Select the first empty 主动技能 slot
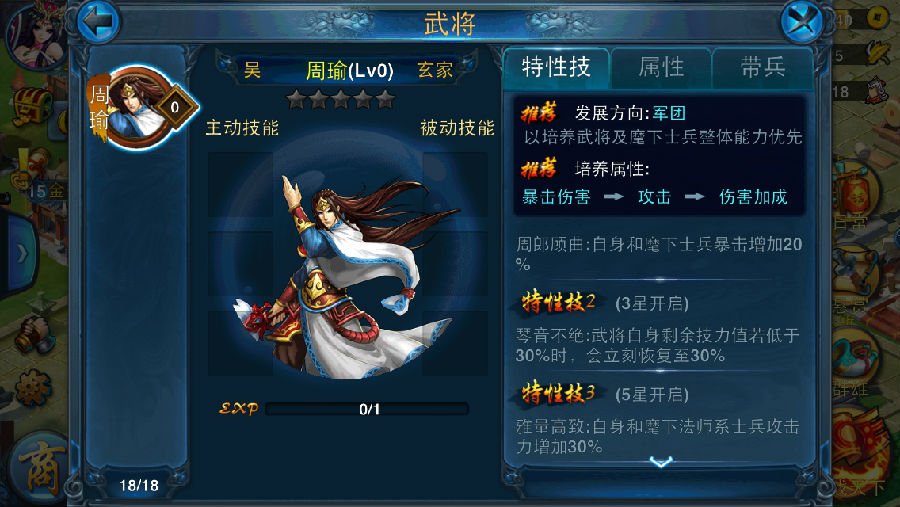 [x=240, y=184]
